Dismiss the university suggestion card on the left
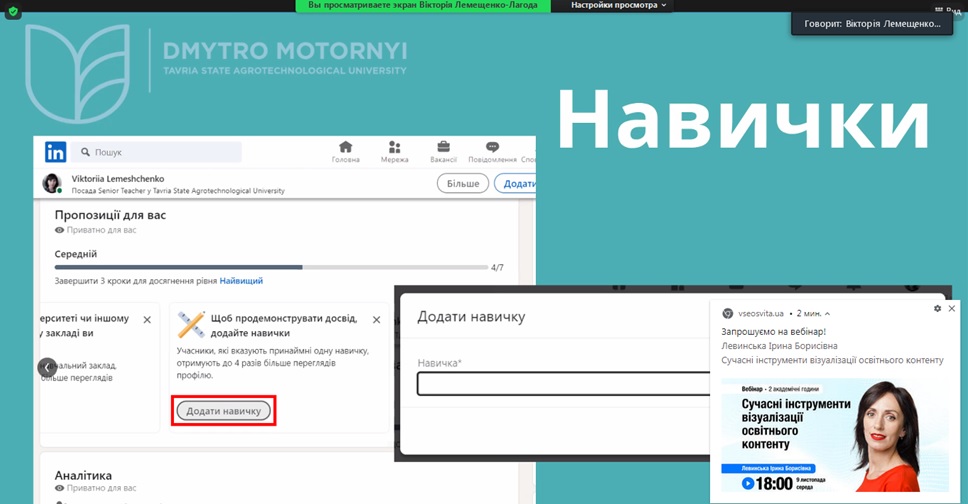968x504 pixels. click(x=147, y=320)
